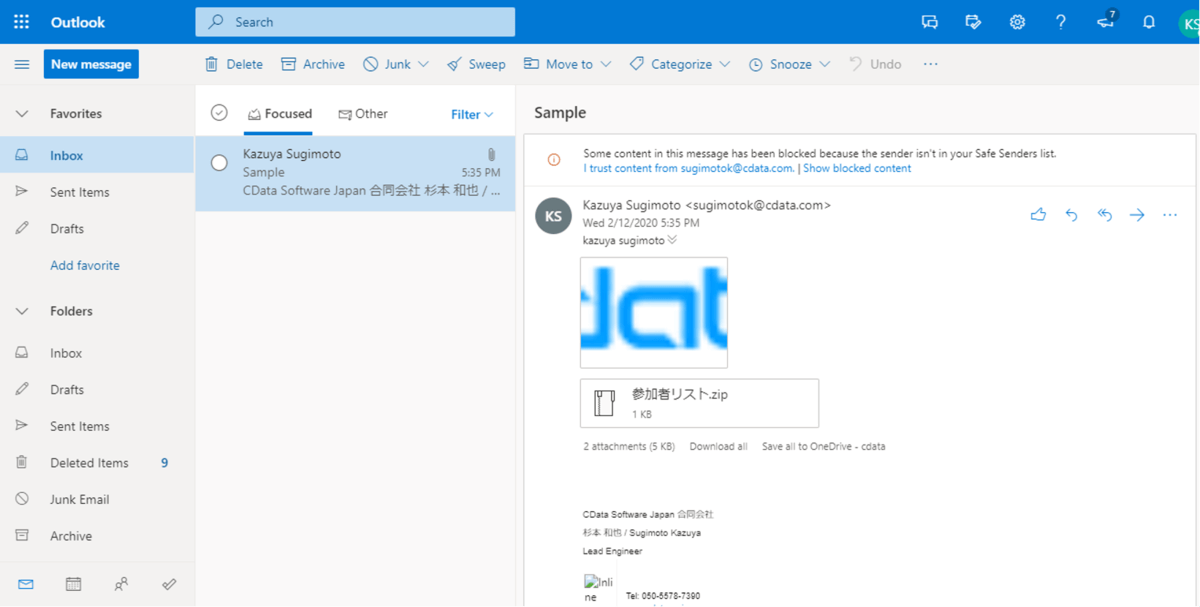Image resolution: width=1200 pixels, height=607 pixels.
Task: Toggle the select all messages circle
Action: pos(219,113)
